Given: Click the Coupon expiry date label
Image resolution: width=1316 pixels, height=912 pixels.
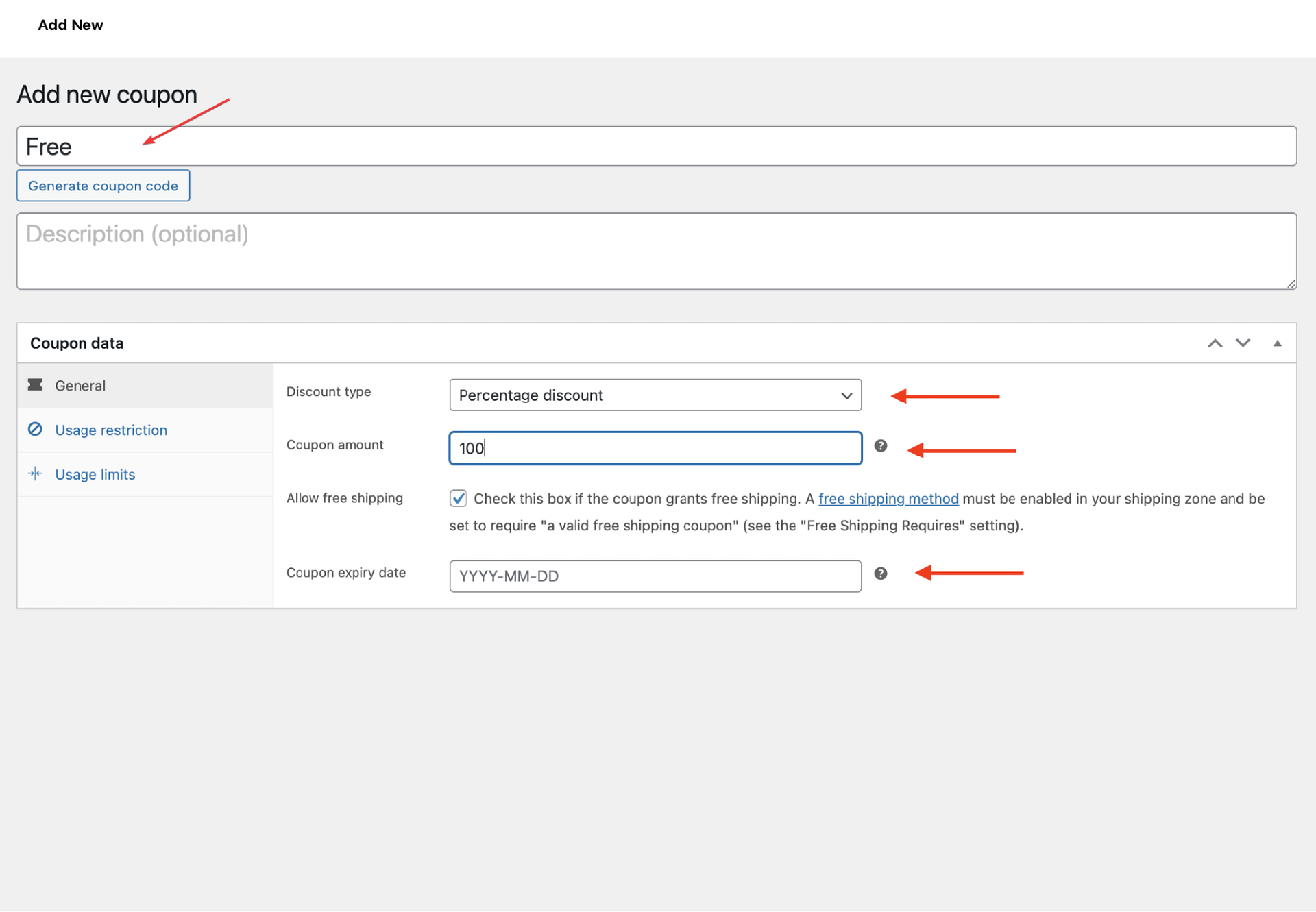Looking at the screenshot, I should coord(345,573).
